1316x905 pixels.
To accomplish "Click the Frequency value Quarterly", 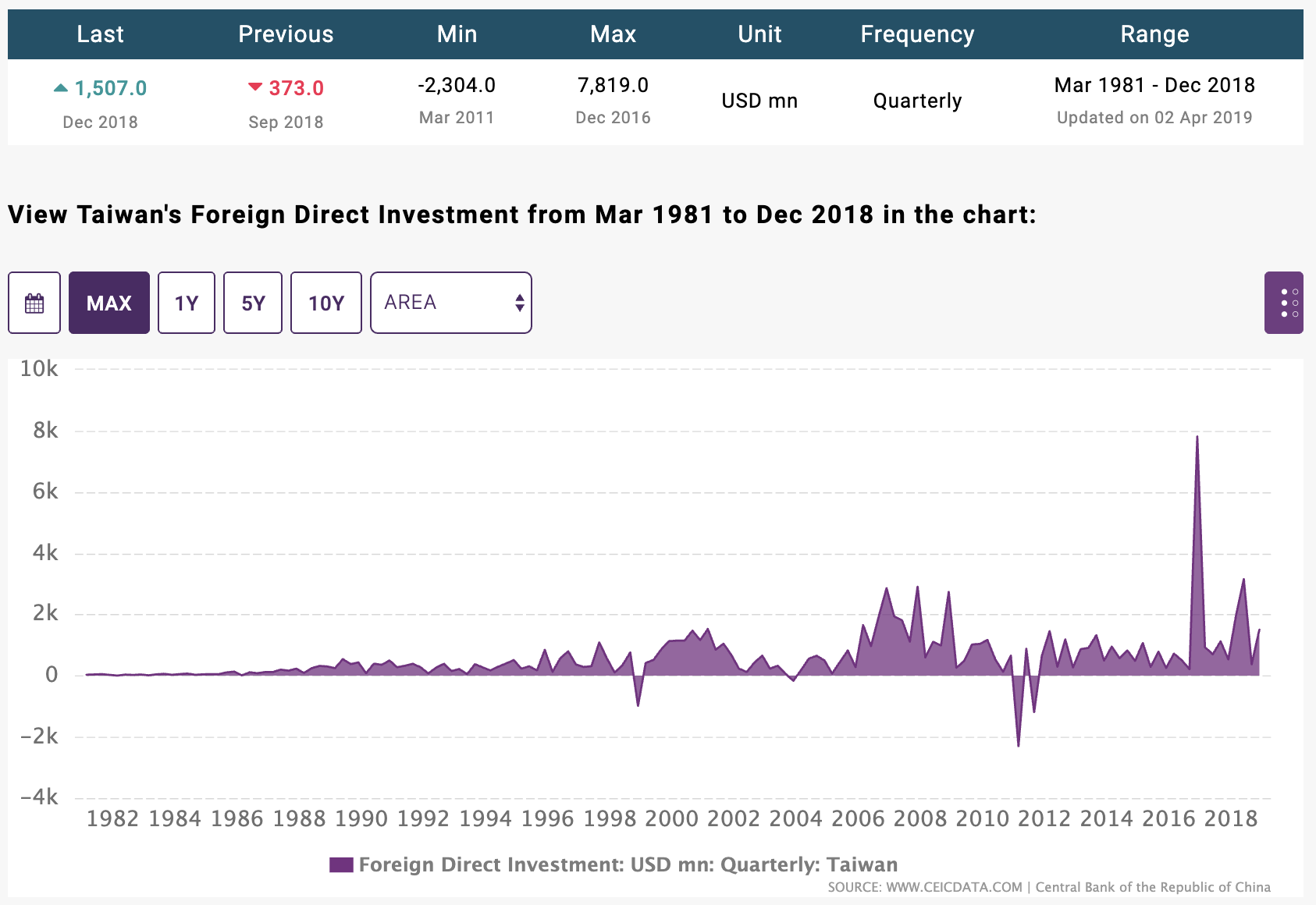I will pos(917,101).
